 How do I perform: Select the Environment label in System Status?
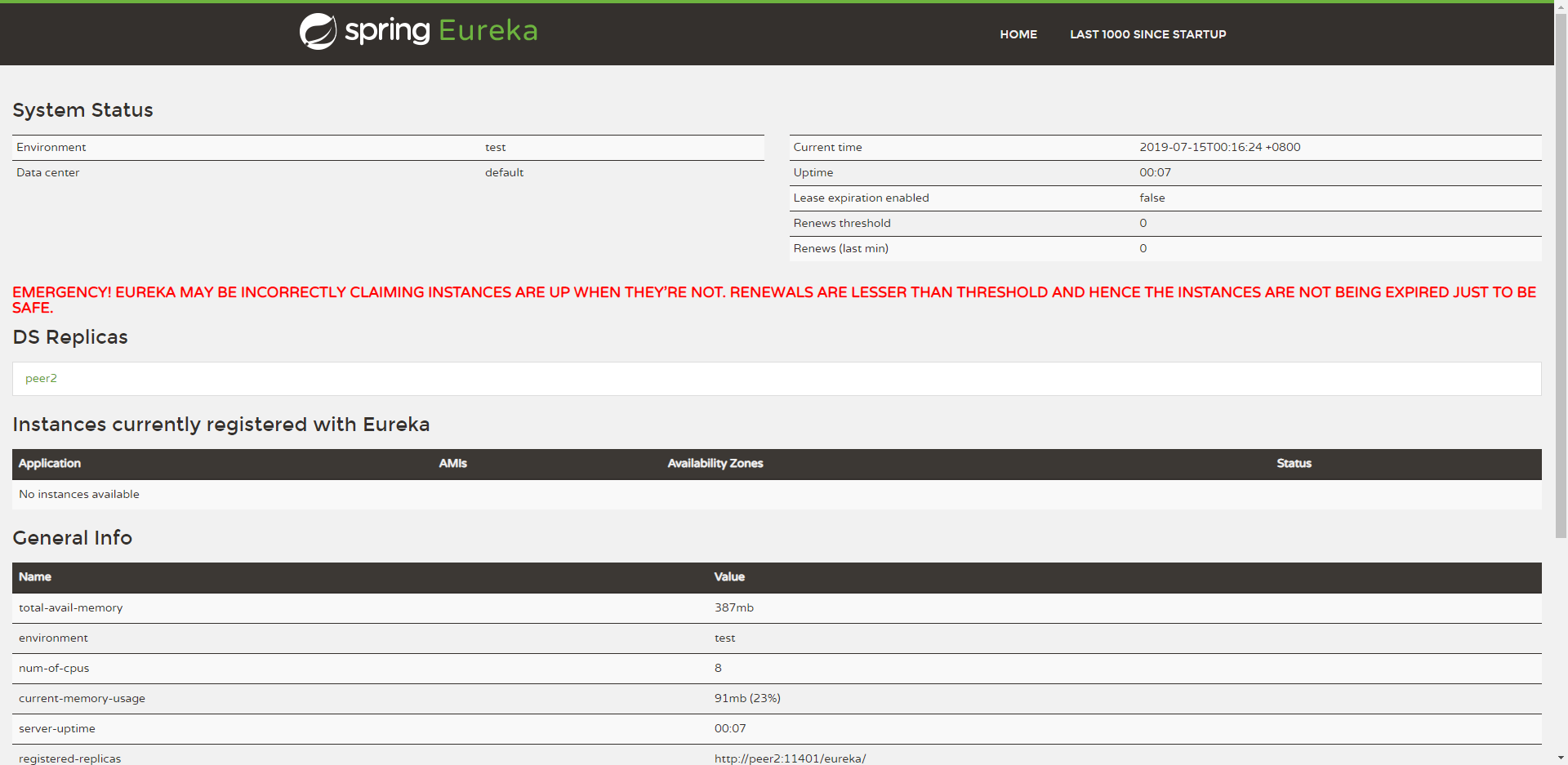(51, 147)
